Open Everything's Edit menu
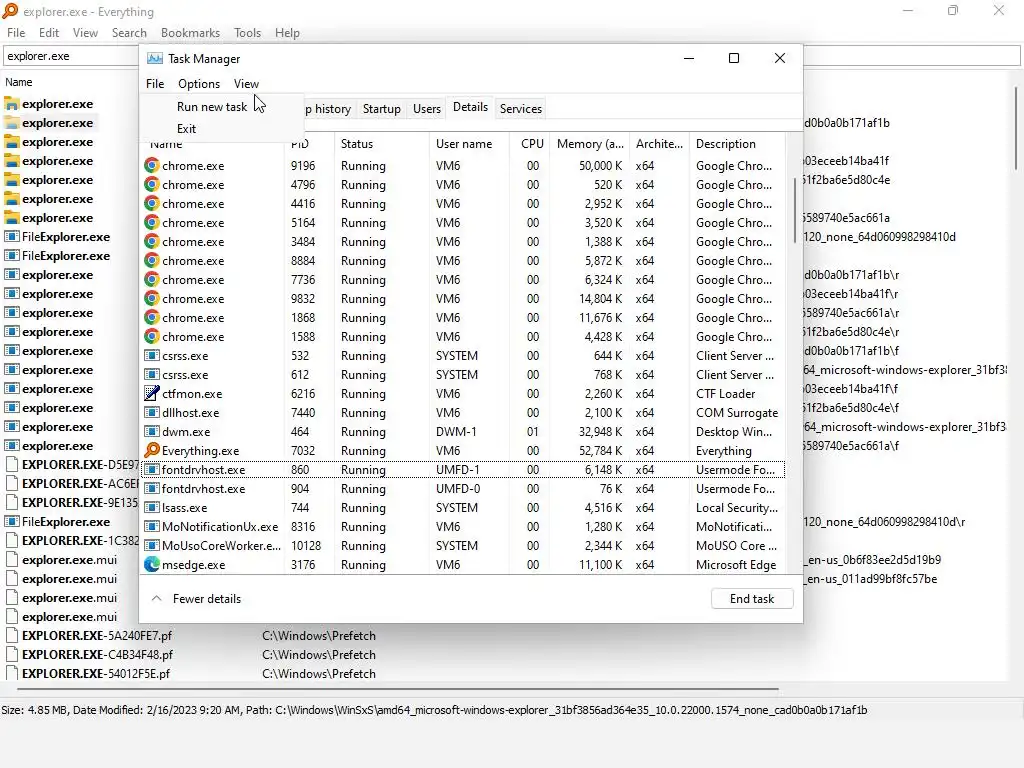Screen dimensions: 1024x768 pos(48,33)
